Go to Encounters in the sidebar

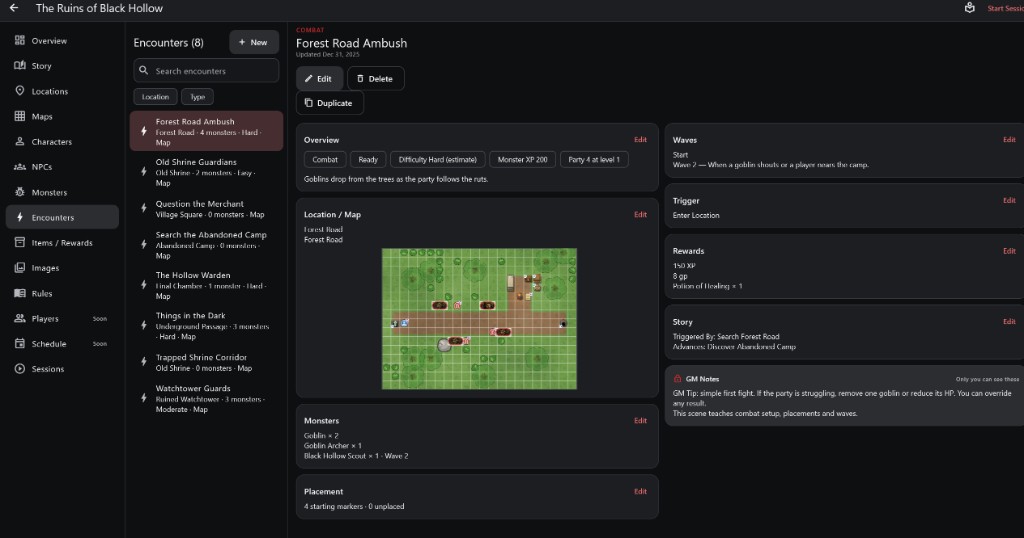click(62, 217)
